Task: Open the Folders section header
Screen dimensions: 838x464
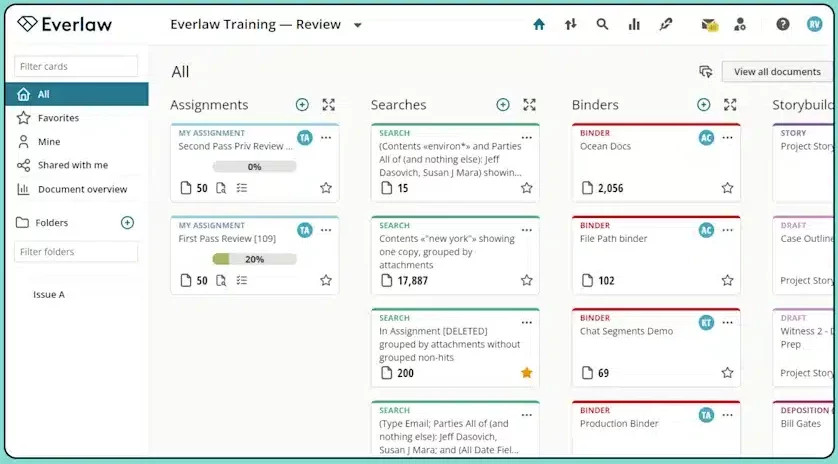Action: [x=52, y=223]
